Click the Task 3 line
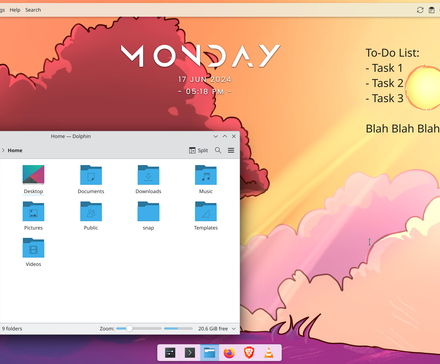 [x=384, y=98]
